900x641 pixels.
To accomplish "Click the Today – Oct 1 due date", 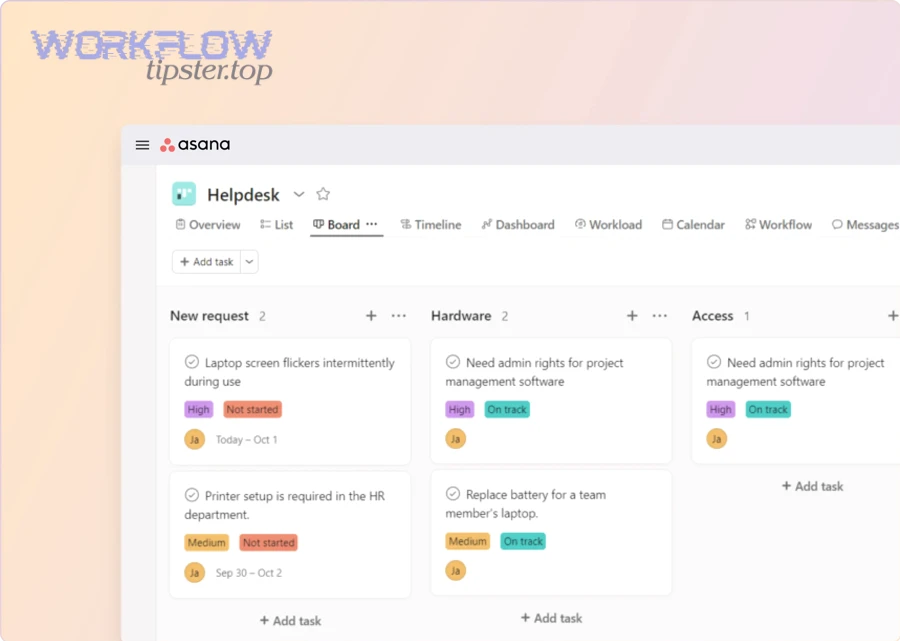I will pyautogui.click(x=247, y=440).
